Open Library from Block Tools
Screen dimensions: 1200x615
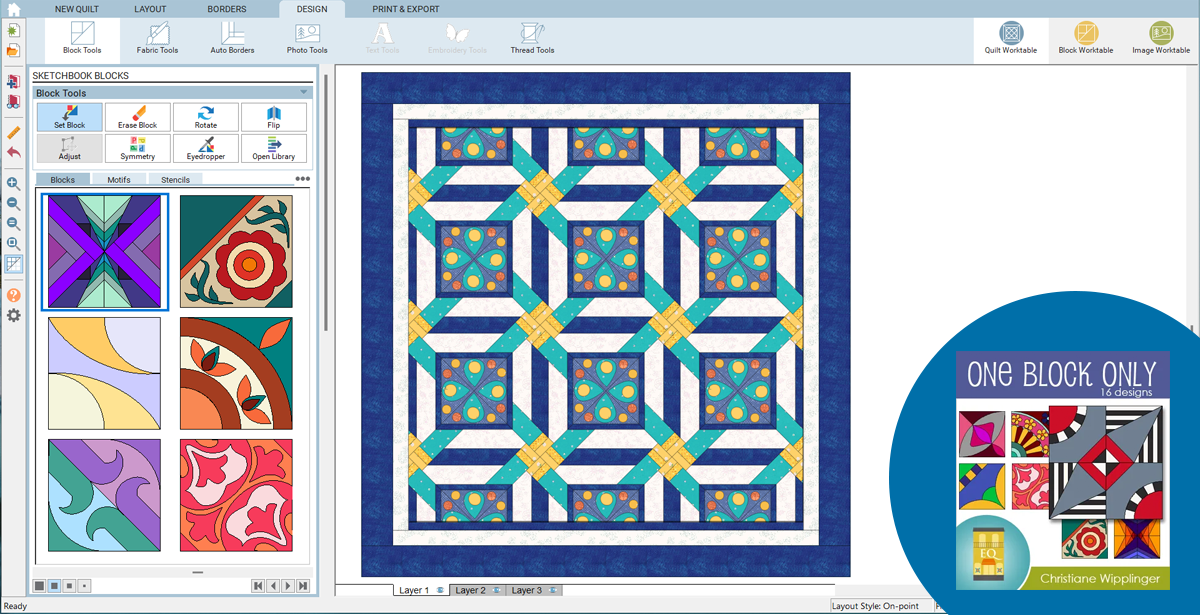pos(273,148)
